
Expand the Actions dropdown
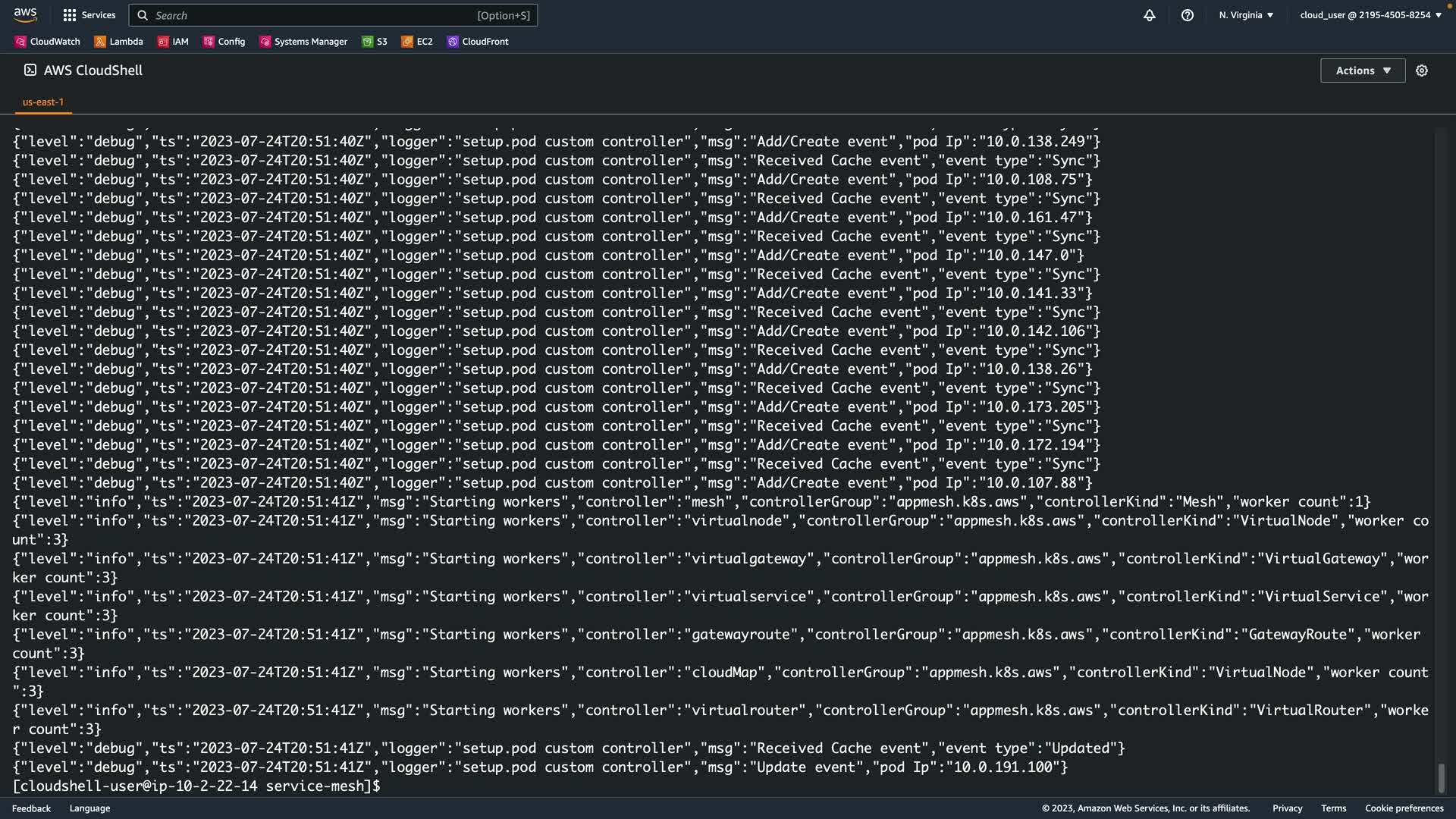(x=1362, y=71)
